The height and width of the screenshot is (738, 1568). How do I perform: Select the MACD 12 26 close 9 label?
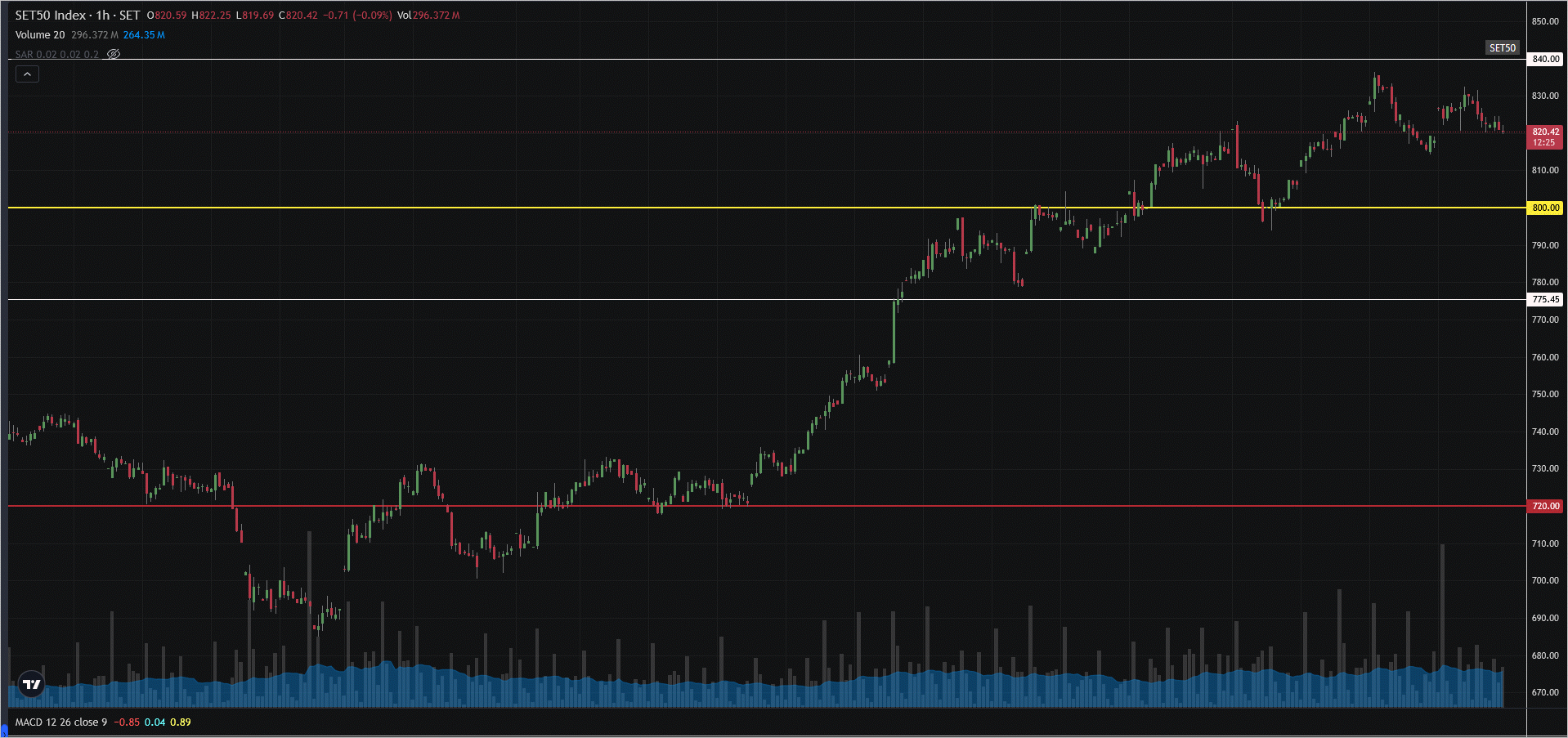coord(61,722)
